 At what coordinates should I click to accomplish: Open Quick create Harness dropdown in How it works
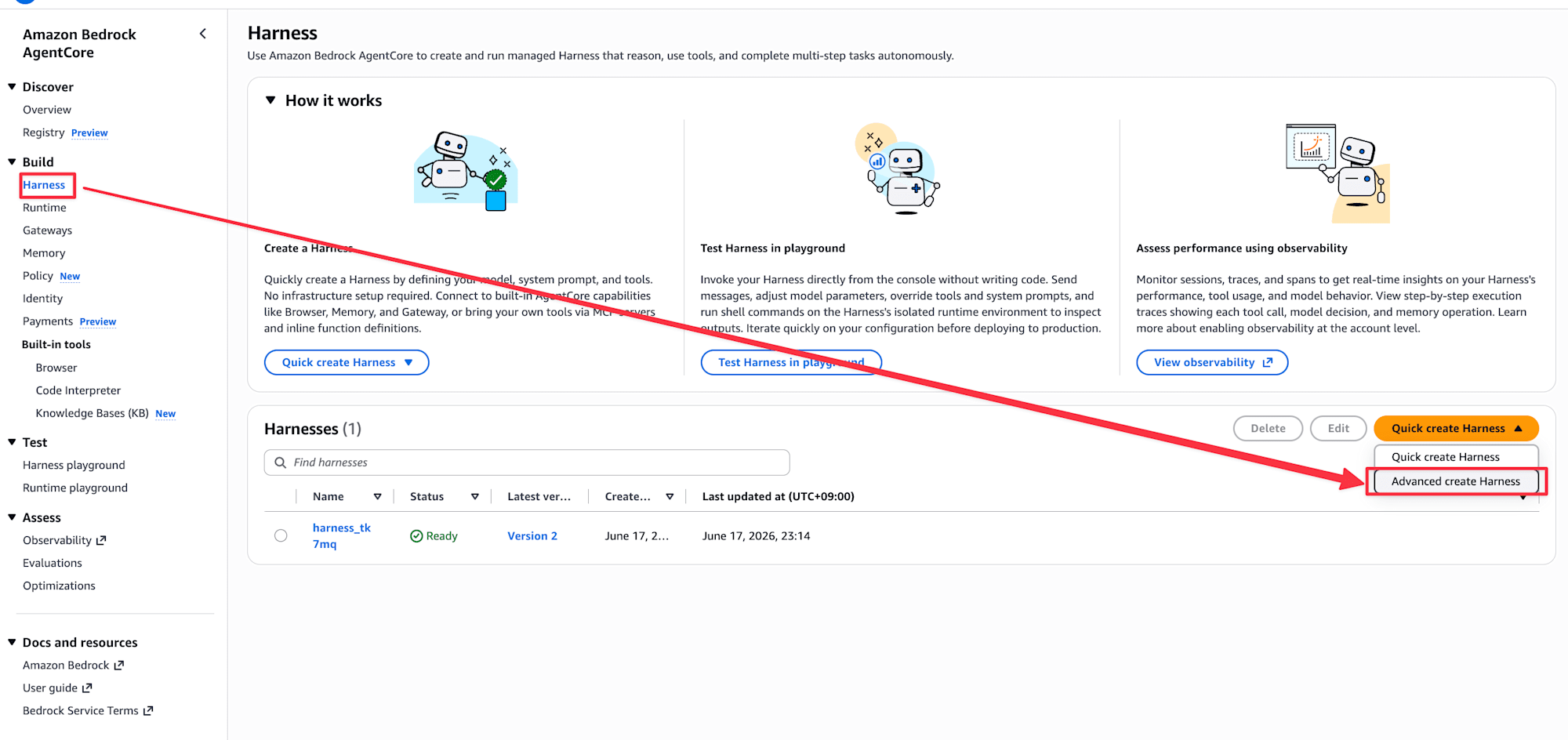pyautogui.click(x=347, y=362)
